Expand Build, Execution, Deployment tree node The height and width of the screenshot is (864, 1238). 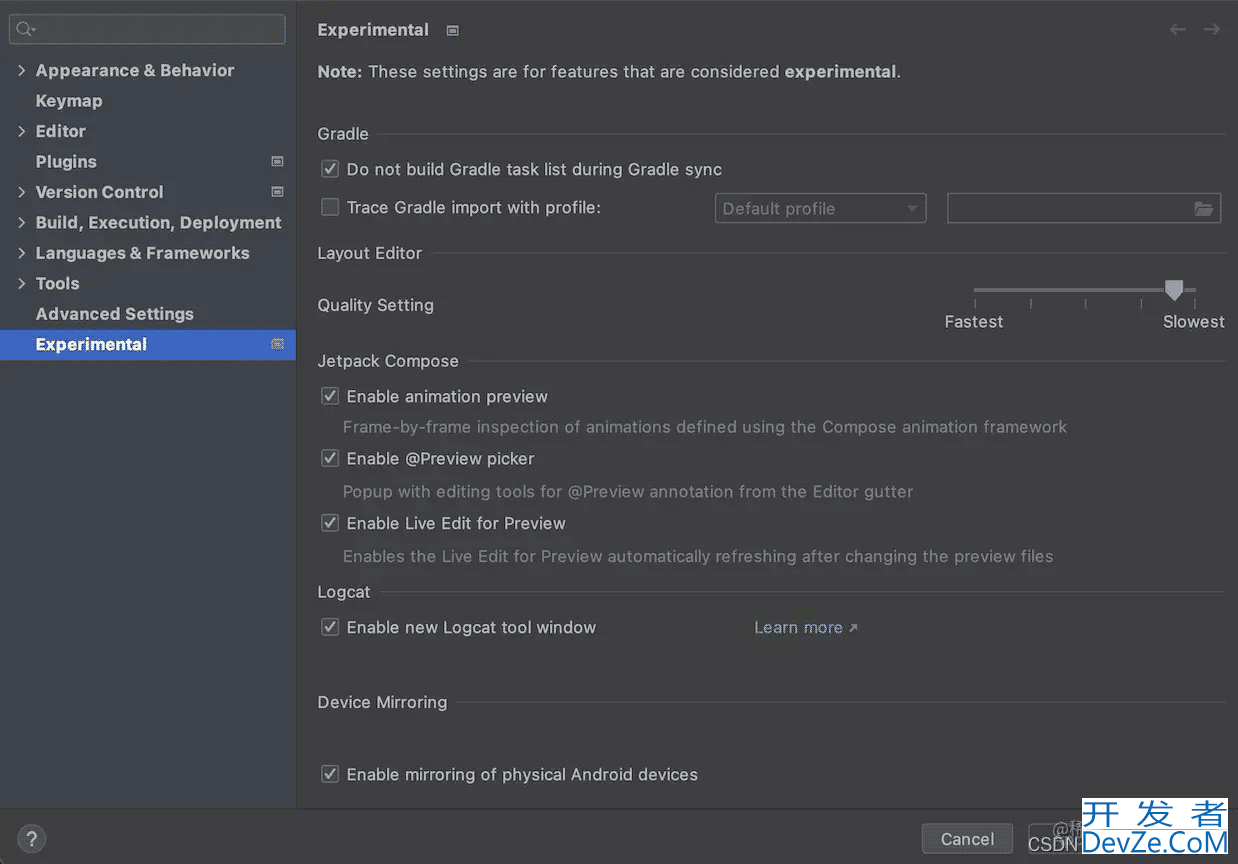21,222
